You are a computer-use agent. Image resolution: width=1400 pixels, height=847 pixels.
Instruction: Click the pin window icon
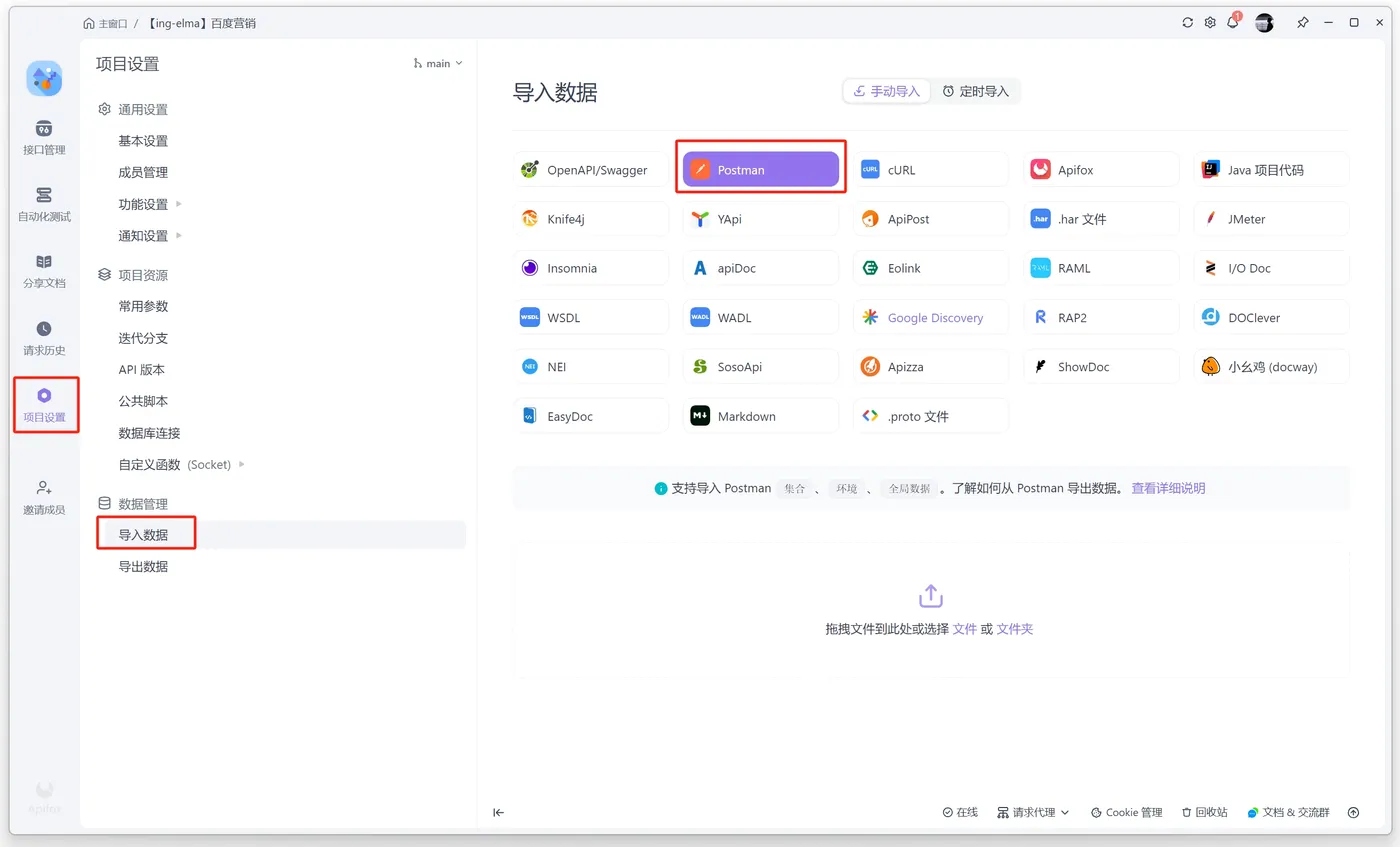(1302, 22)
